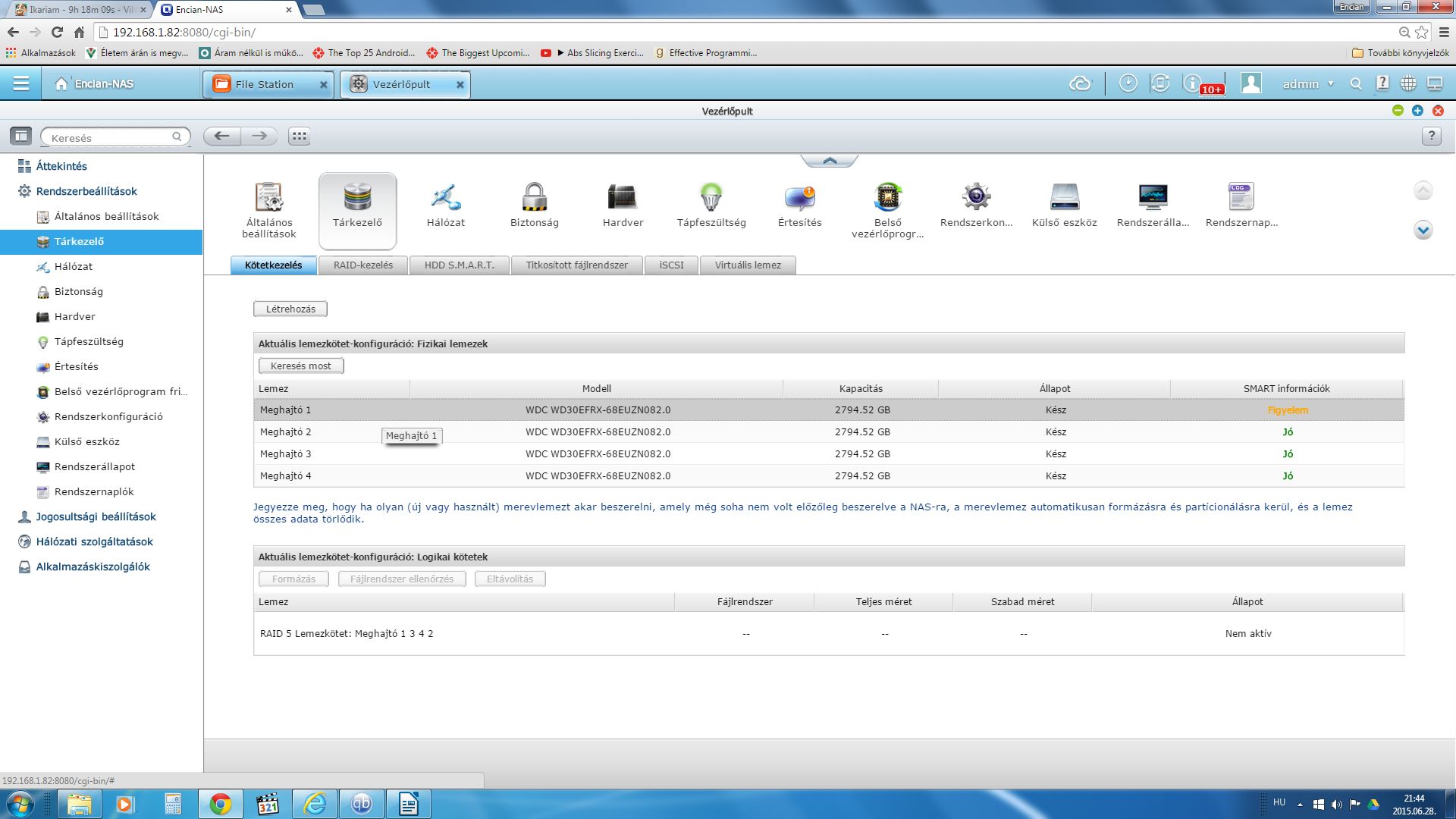Screen dimensions: 1456x819
Task: Click the myQNAPcloud cloud icon in header
Action: 1080,84
